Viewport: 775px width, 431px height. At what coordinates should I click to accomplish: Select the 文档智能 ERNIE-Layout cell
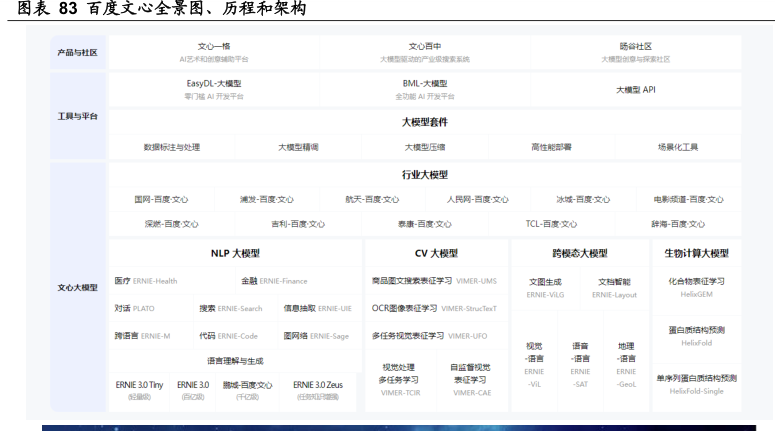pyautogui.click(x=614, y=288)
